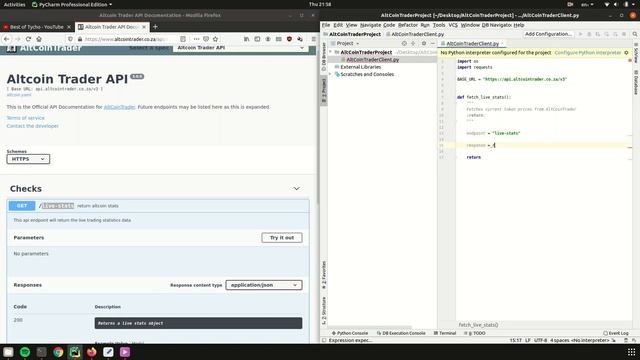Open TODO tool window
Image resolution: width=640 pixels, height=360 pixels.
[x=475, y=333]
